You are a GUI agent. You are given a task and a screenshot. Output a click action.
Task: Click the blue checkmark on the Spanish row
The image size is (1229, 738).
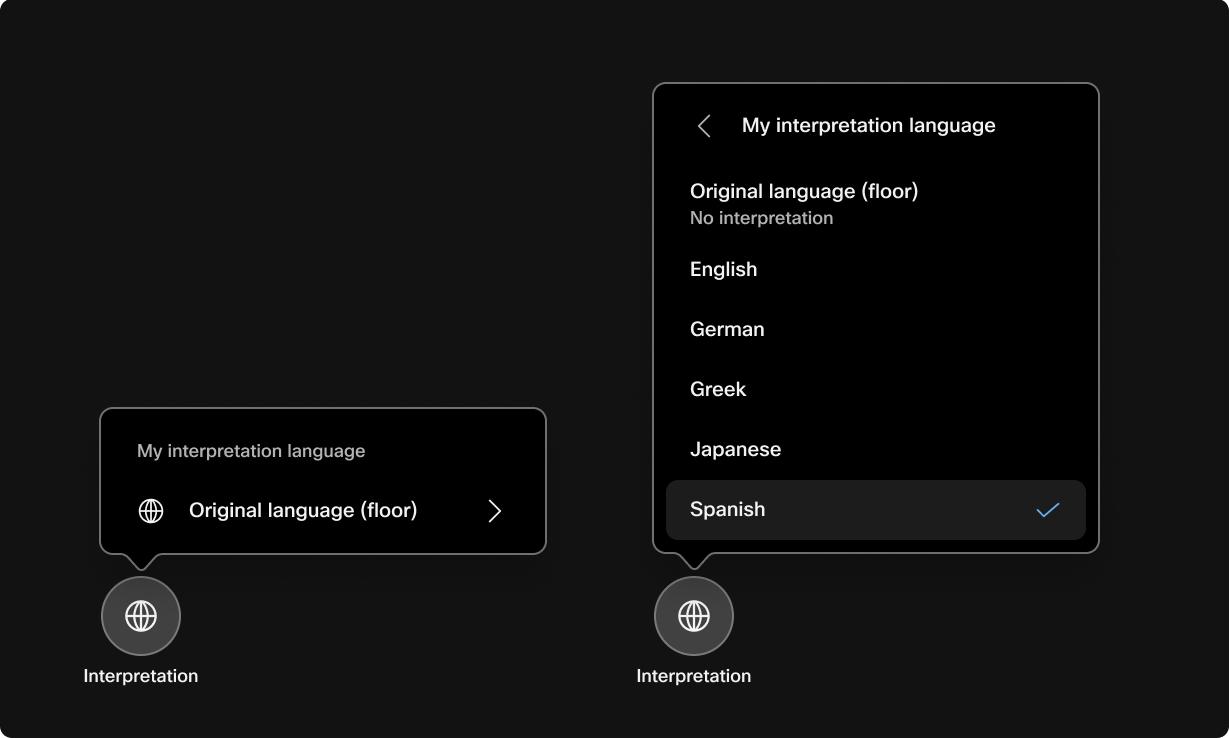[x=1047, y=510]
